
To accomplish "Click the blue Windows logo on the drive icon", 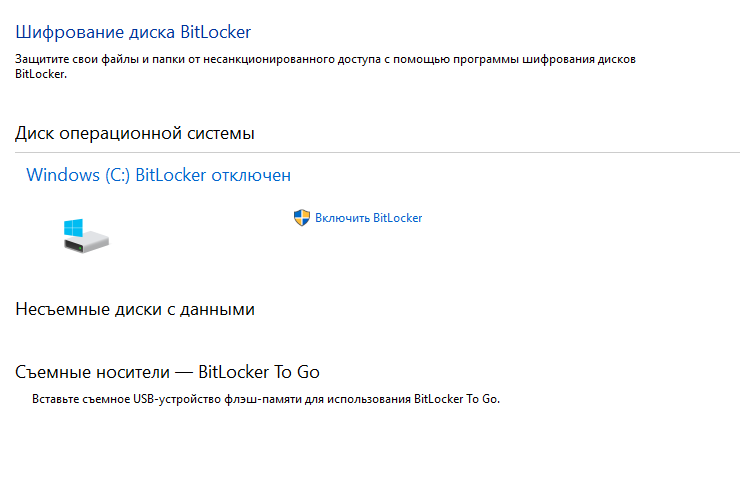I will pyautogui.click(x=73, y=227).
